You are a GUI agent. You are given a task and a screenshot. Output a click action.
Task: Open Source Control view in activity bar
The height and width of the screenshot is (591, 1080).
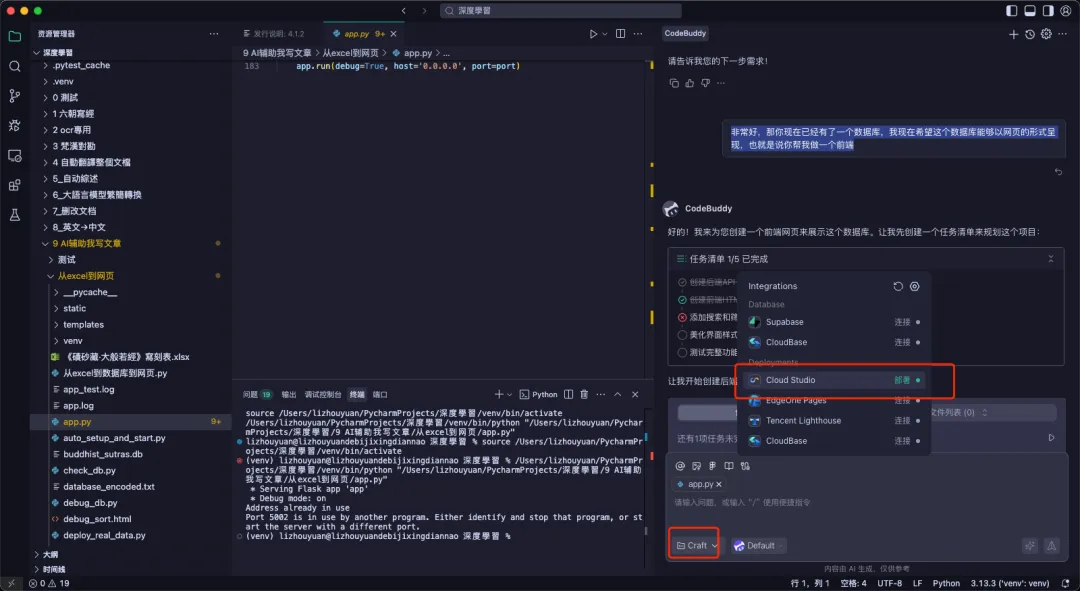14,96
